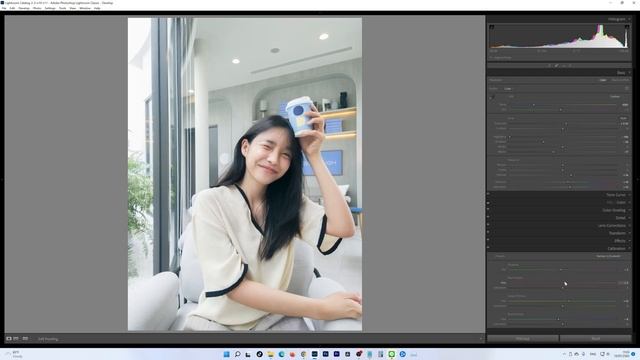The image size is (640, 360).
Task: Open the Help menu
Action: click(97, 8)
